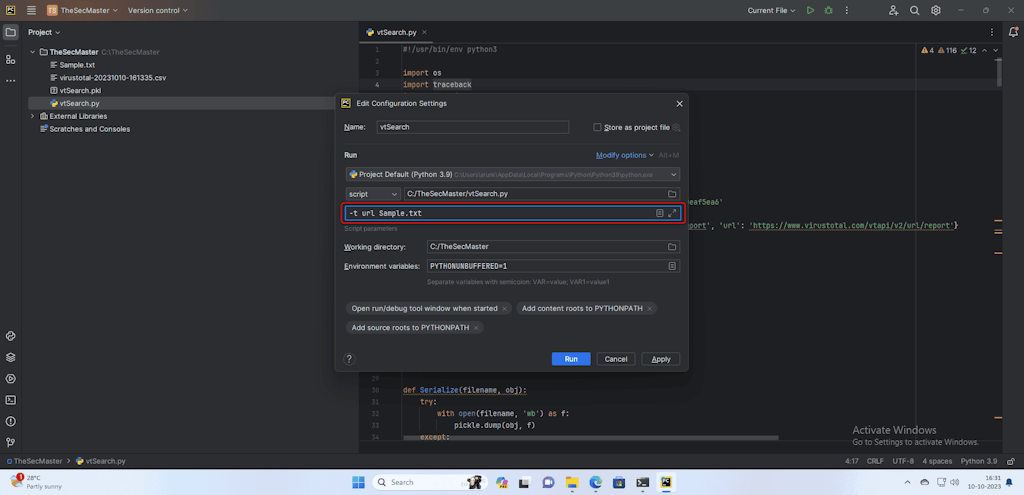Click Cancel button in dialog

pyautogui.click(x=616, y=359)
